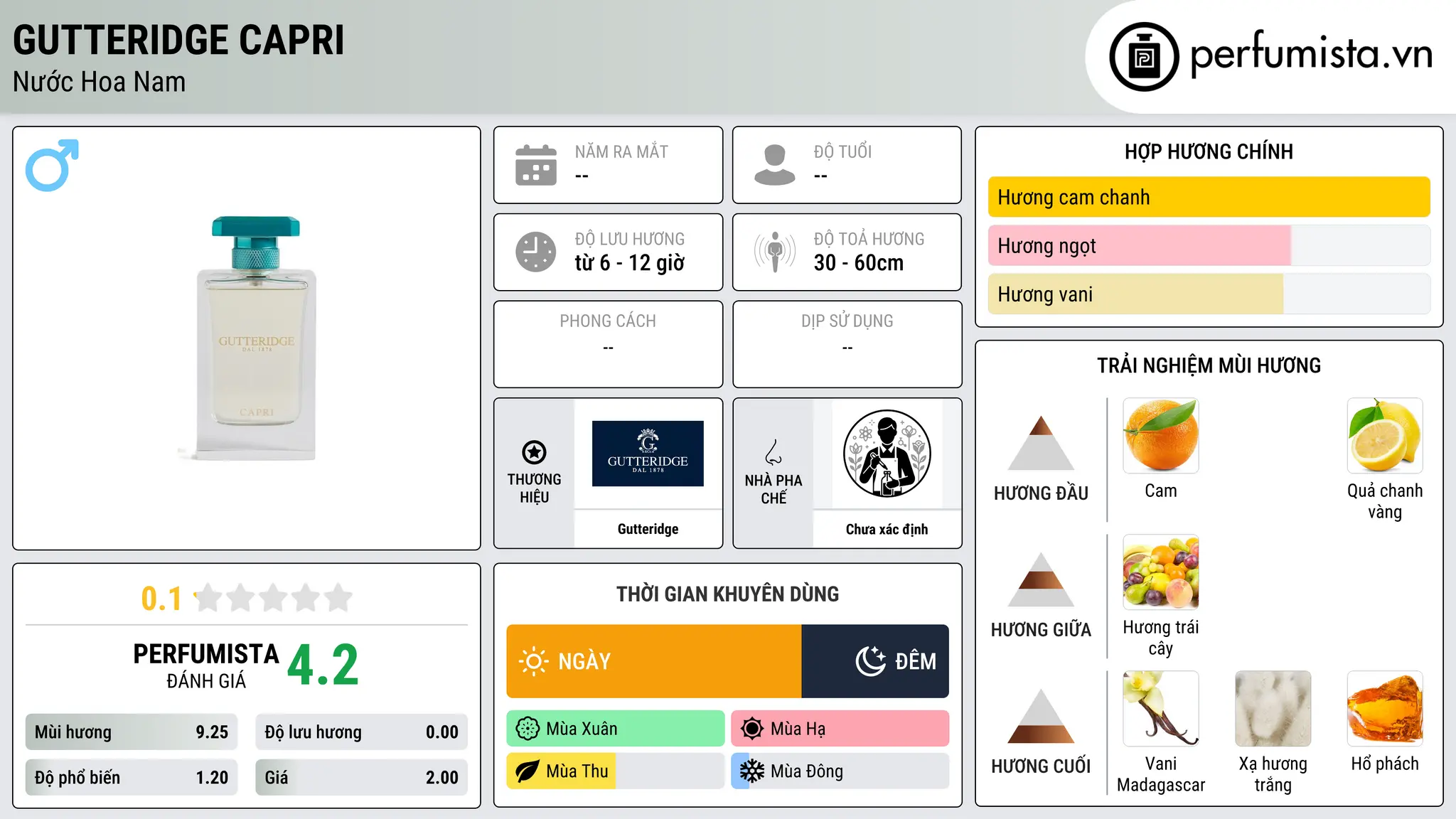1456x819 pixels.
Task: Click the Hương ngọt accord bar
Action: tap(1209, 245)
